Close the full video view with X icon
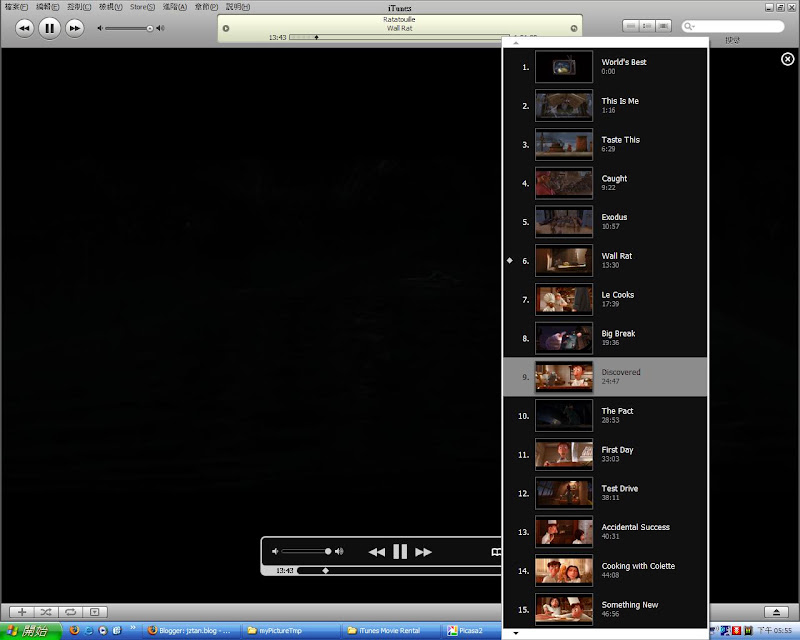 tap(787, 59)
